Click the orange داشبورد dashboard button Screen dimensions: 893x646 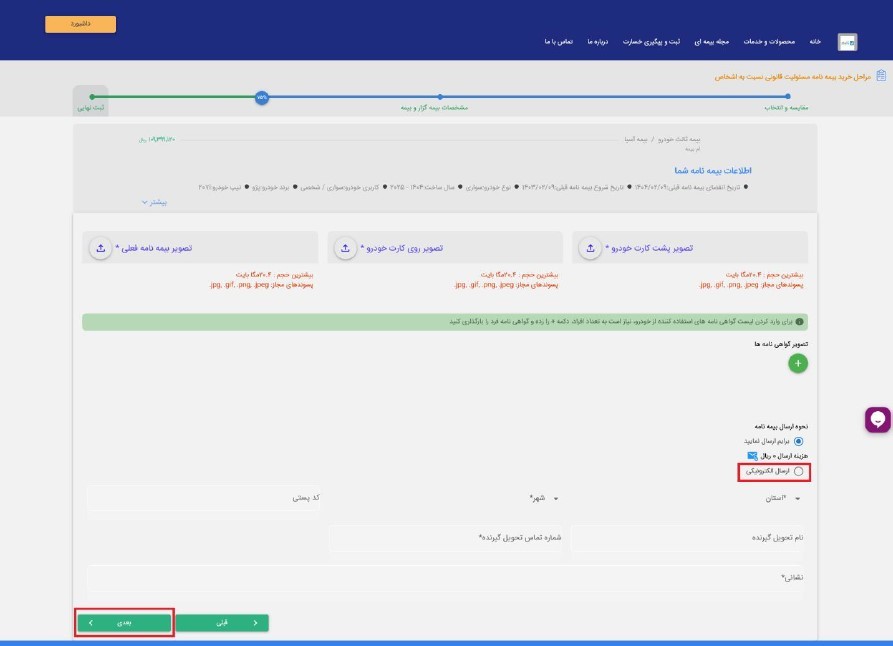[x=80, y=24]
